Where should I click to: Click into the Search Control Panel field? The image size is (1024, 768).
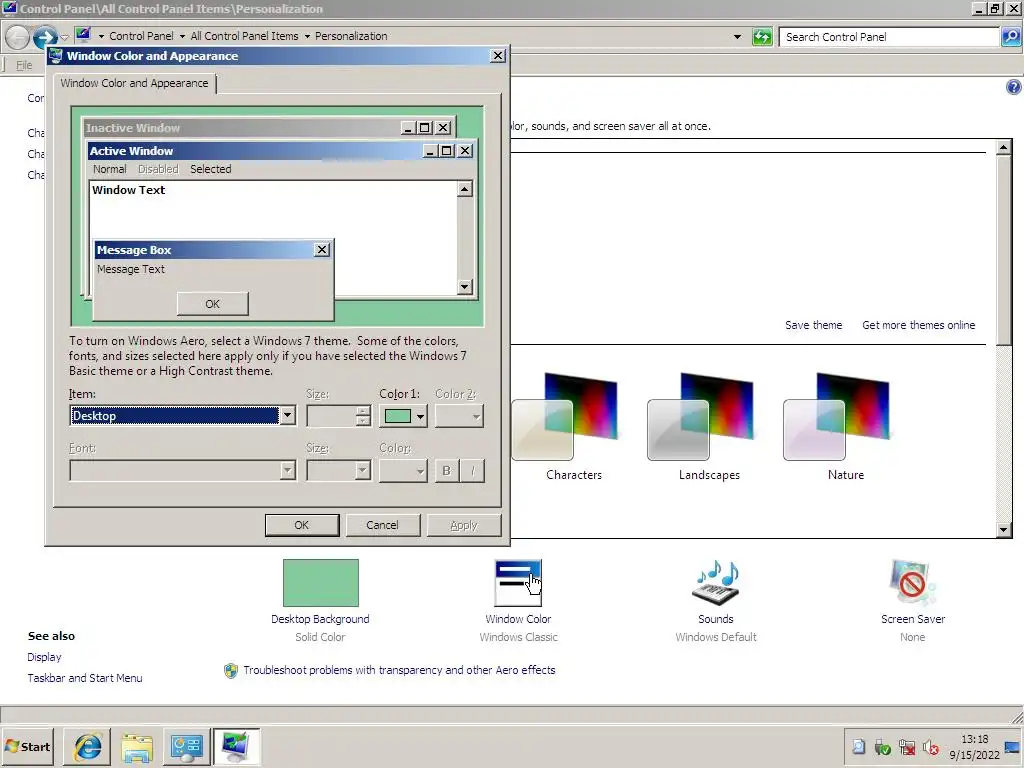(x=889, y=37)
